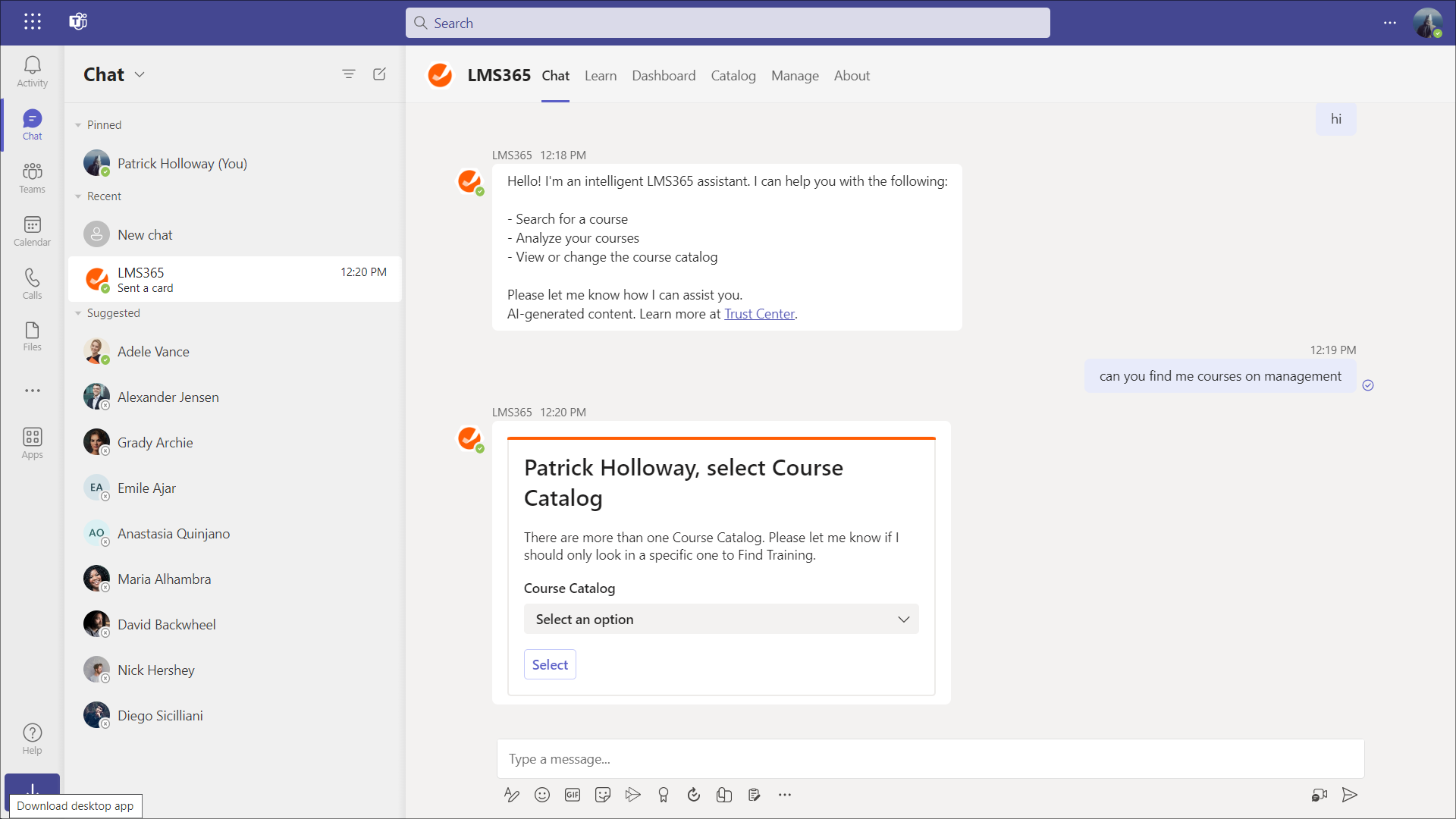
Task: Click the emoji picker icon
Action: click(542, 795)
